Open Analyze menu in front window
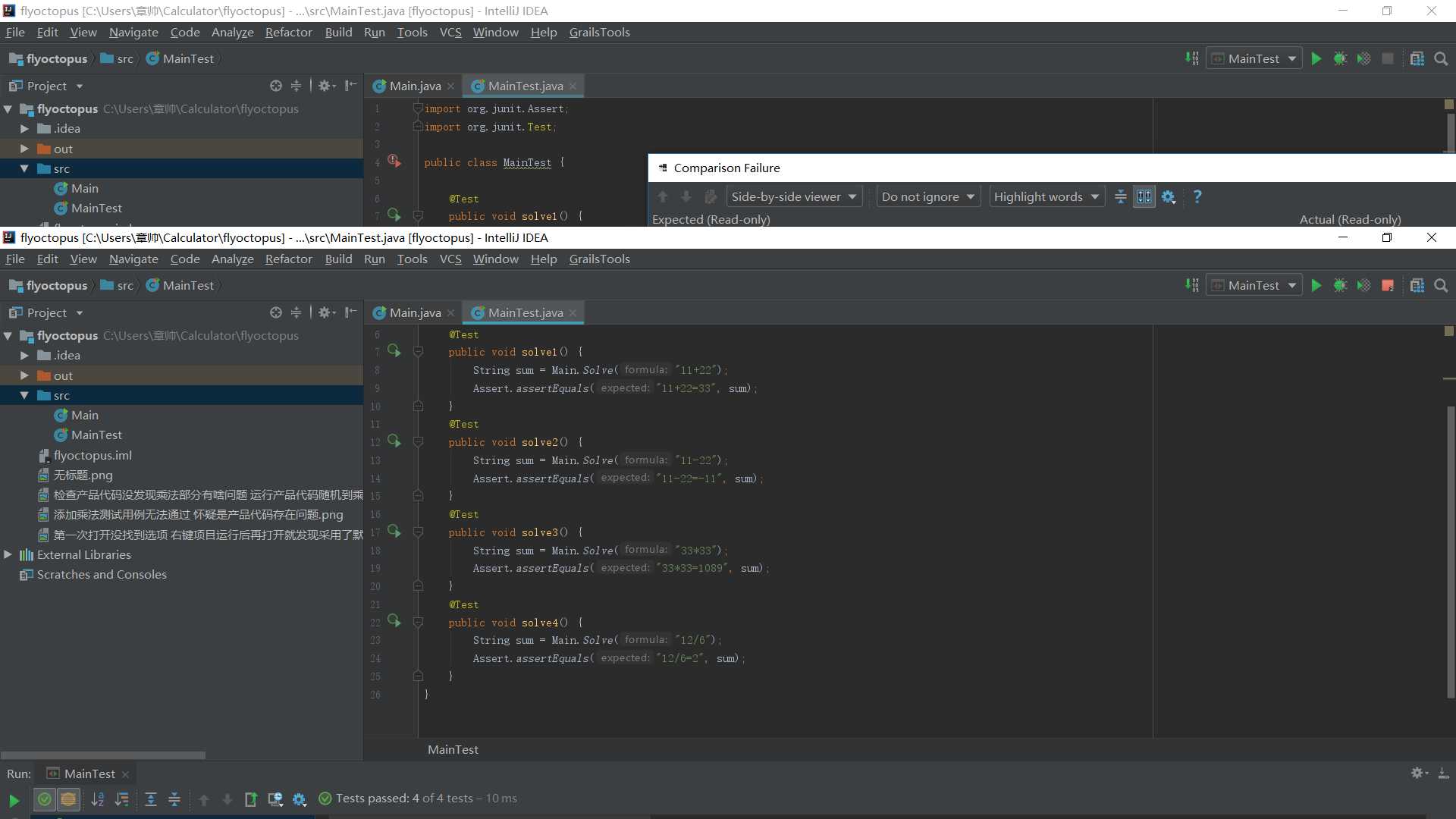Screen dimensions: 1456x819 [x=232, y=259]
